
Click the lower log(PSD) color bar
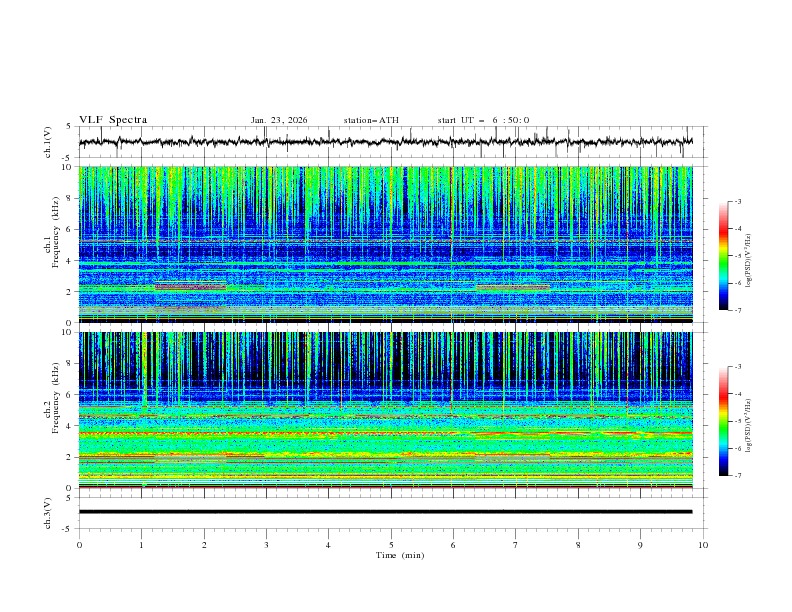click(x=723, y=421)
